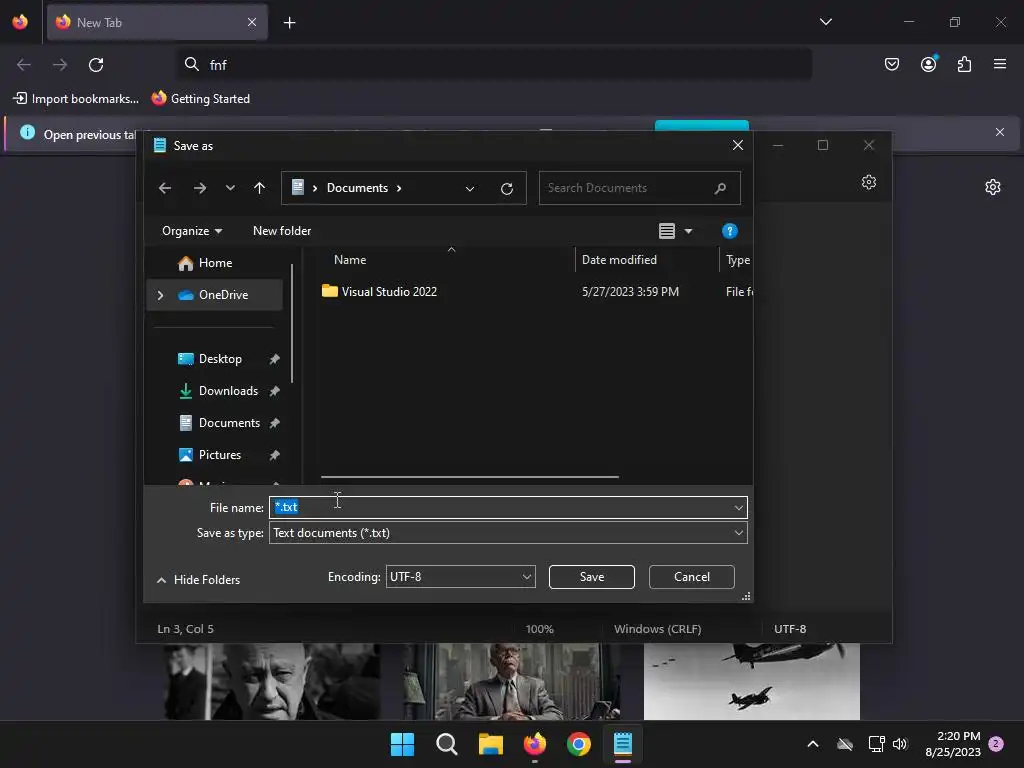1024x768 pixels.
Task: Open Desktop in navigation pane
Action: click(x=220, y=359)
